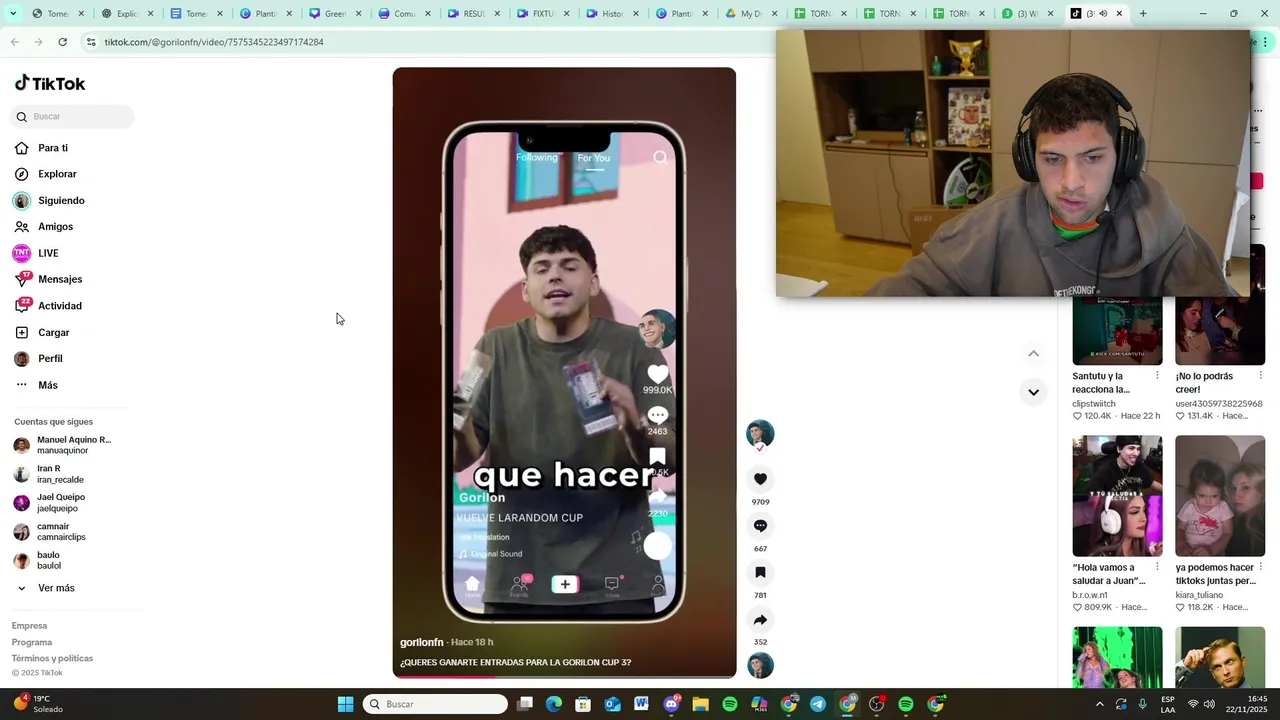
Task: Switch to the "RESU" browser tab
Action: (x=473, y=14)
